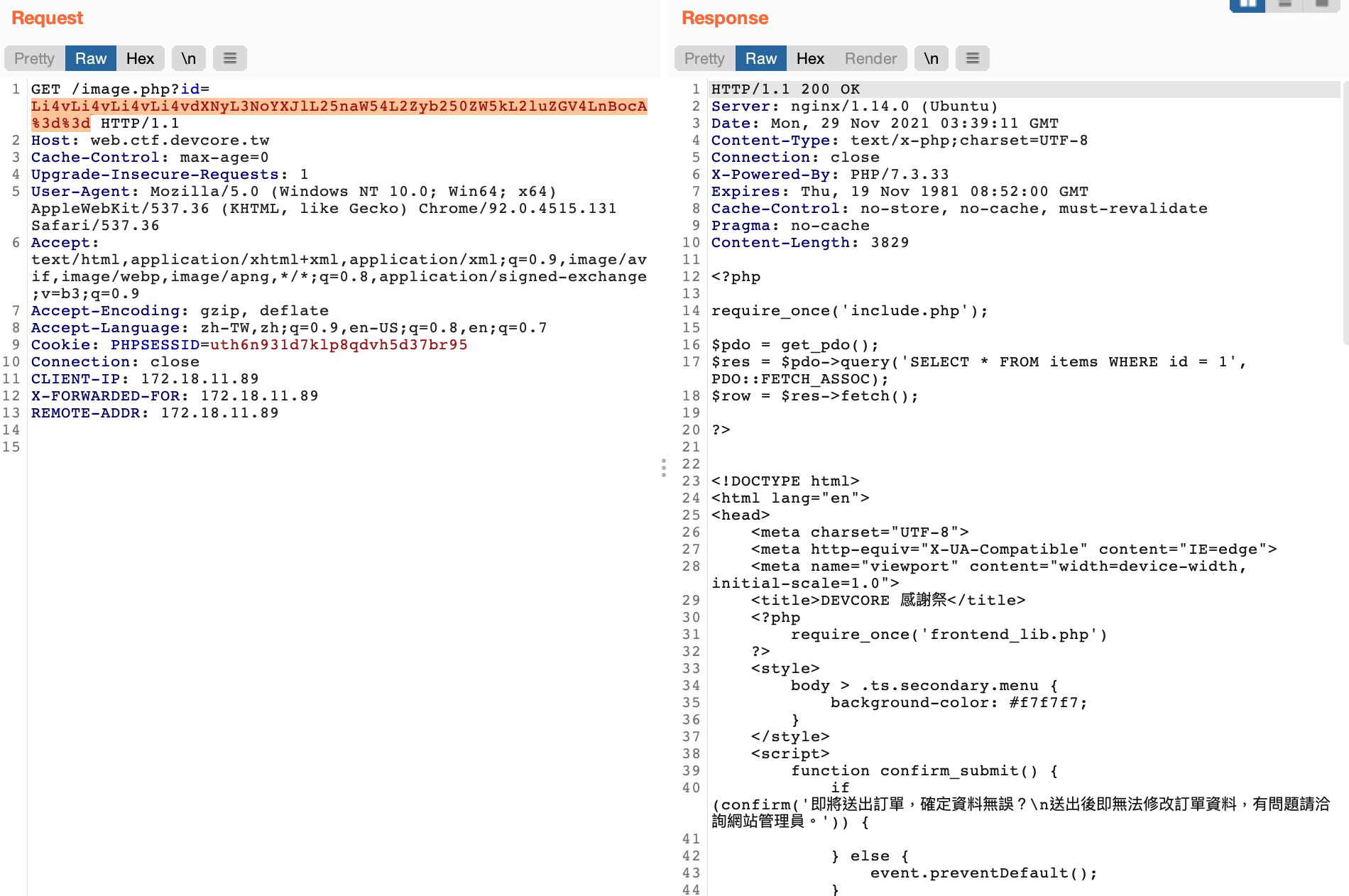
Task: Open the Response editor options hamburger menu
Action: (x=972, y=58)
